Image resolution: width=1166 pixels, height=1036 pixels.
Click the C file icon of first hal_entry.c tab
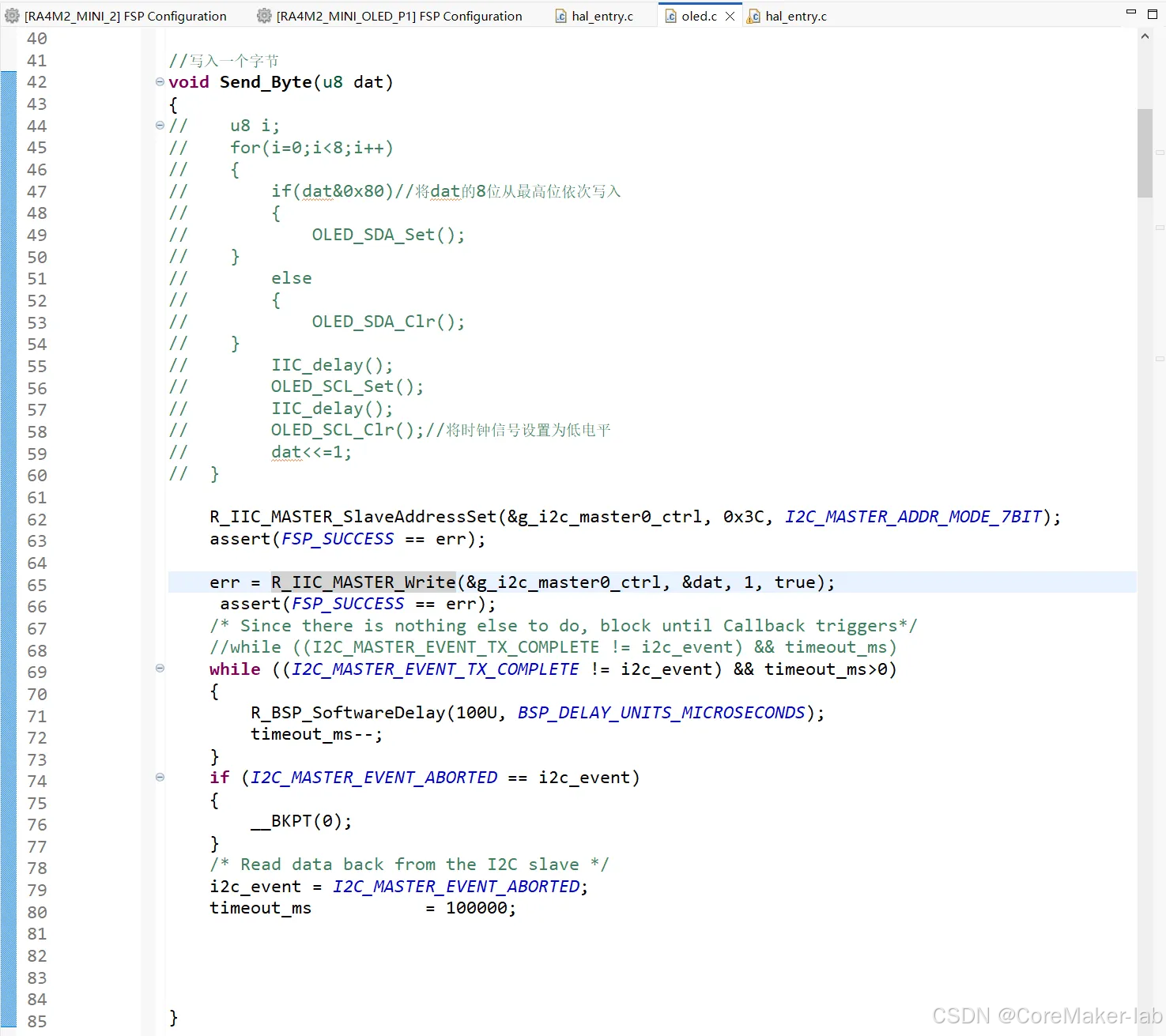click(x=560, y=16)
